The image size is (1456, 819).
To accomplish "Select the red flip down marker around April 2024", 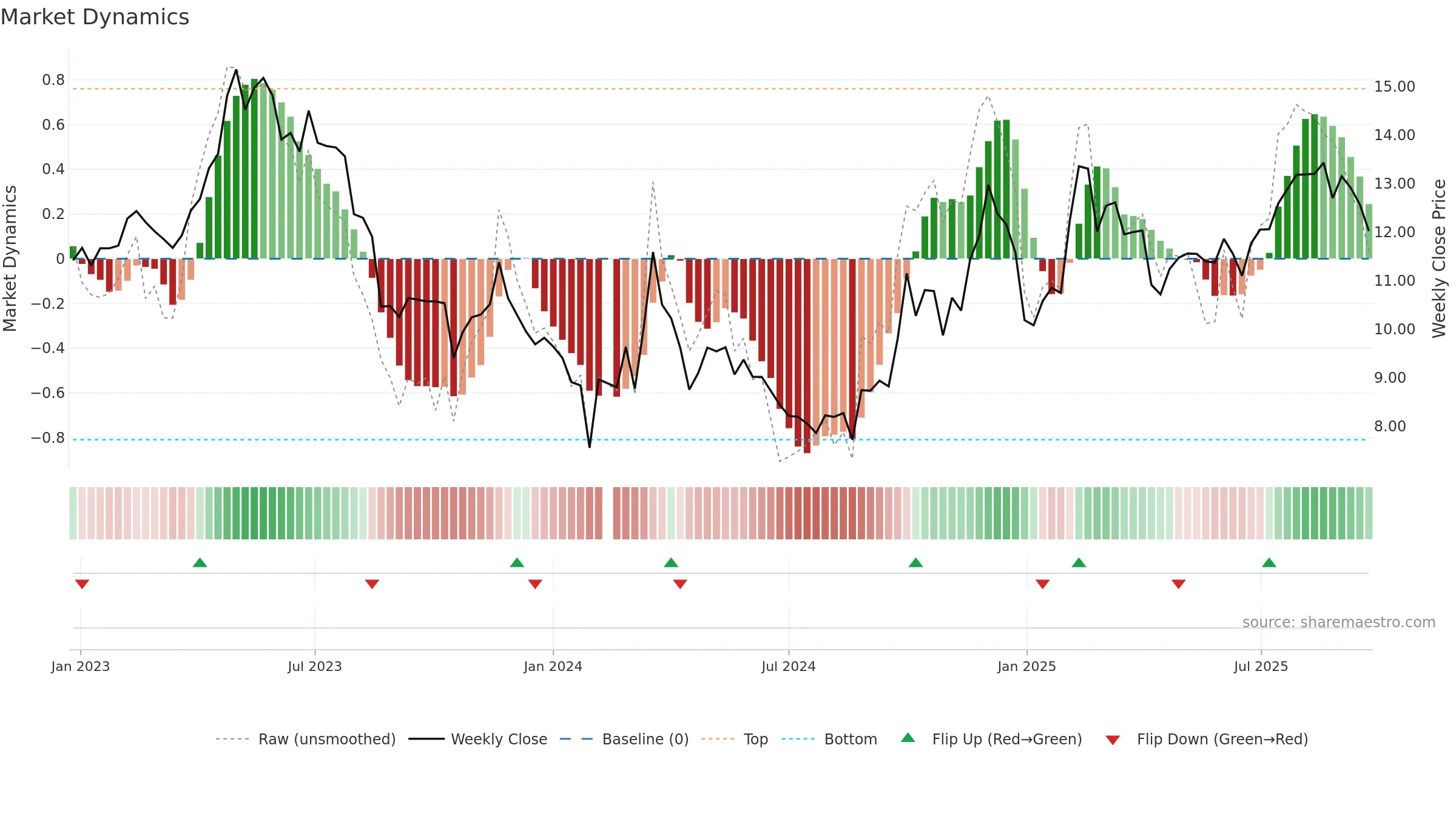I will click(x=680, y=584).
